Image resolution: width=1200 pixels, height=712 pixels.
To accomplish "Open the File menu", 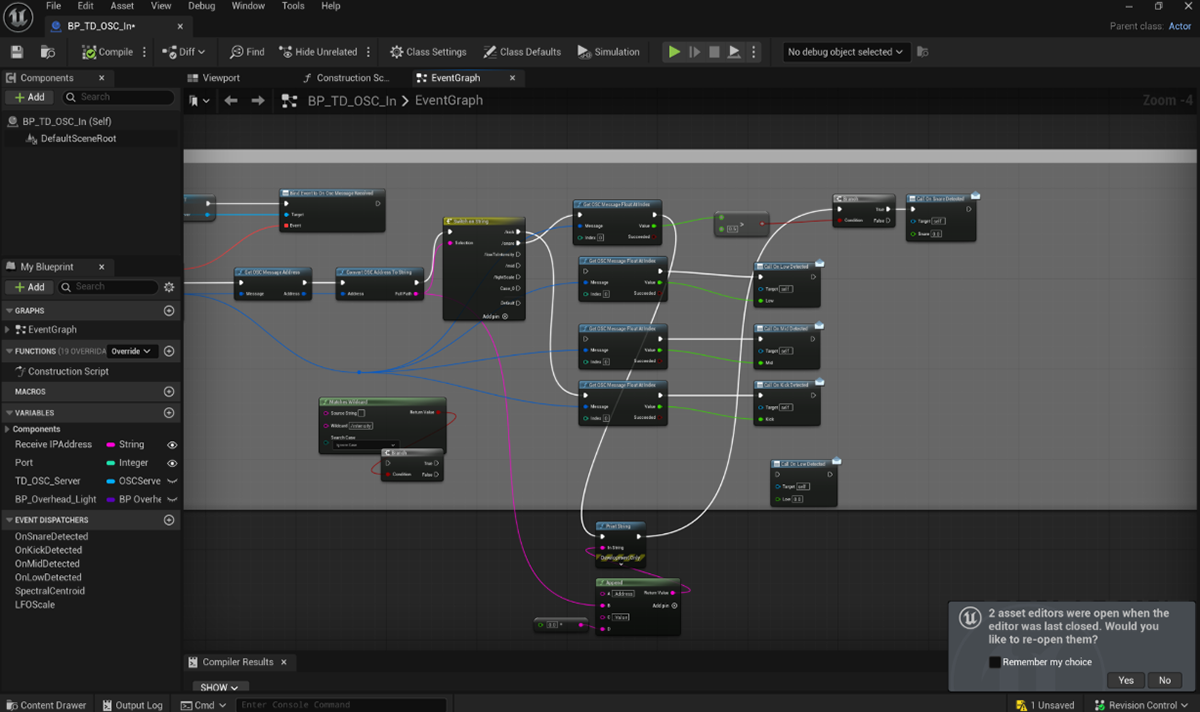I will [53, 6].
